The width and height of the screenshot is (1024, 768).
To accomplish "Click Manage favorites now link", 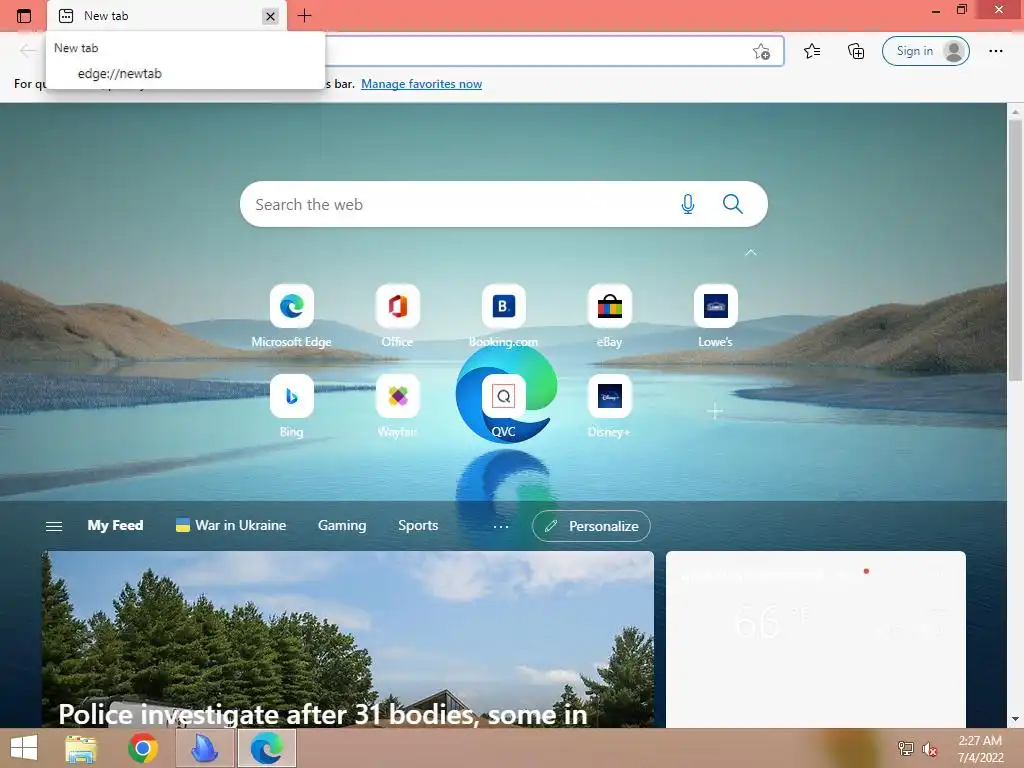I will (x=421, y=84).
